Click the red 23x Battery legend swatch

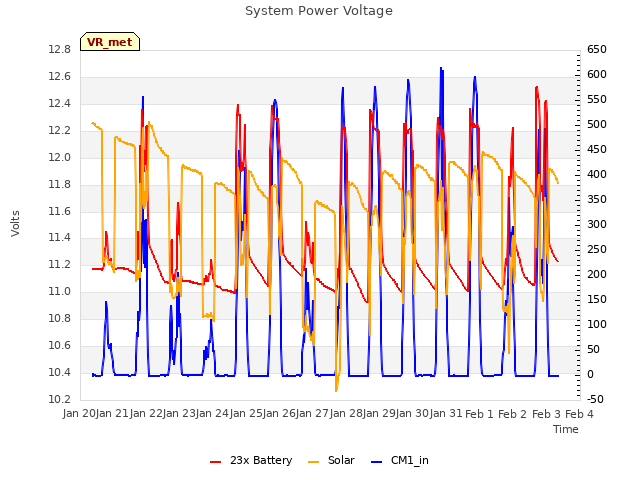216,461
